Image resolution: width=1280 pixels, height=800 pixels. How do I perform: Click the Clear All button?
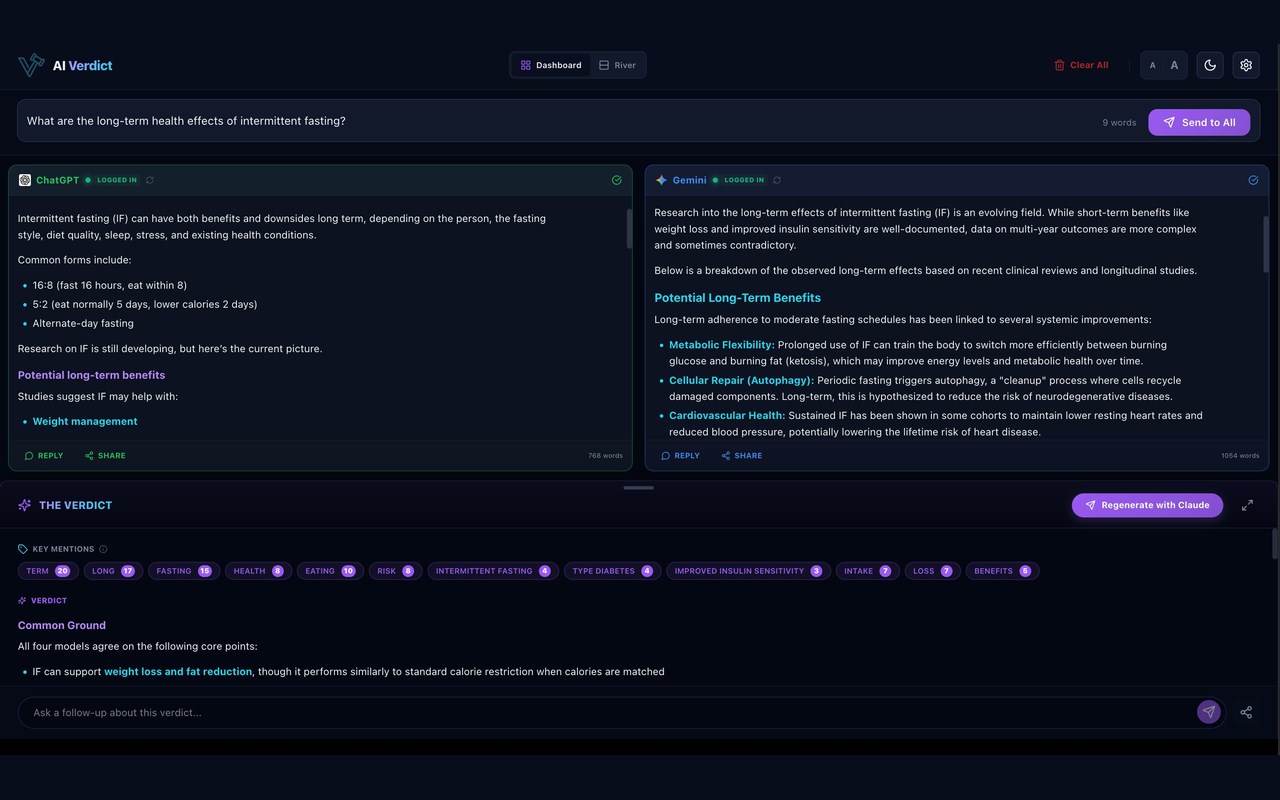tap(1081, 65)
